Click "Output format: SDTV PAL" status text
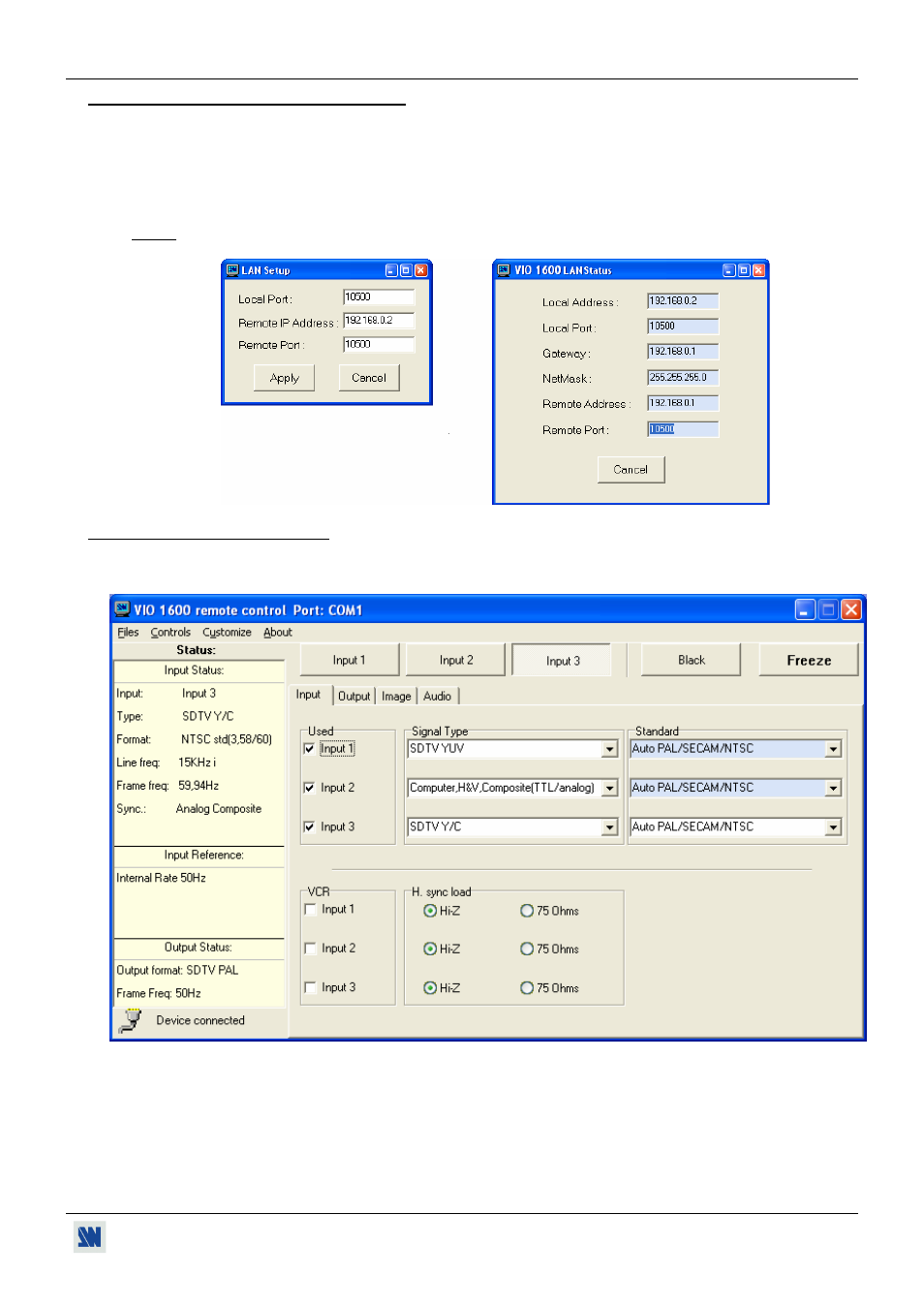924x1308 pixels. pos(177,970)
